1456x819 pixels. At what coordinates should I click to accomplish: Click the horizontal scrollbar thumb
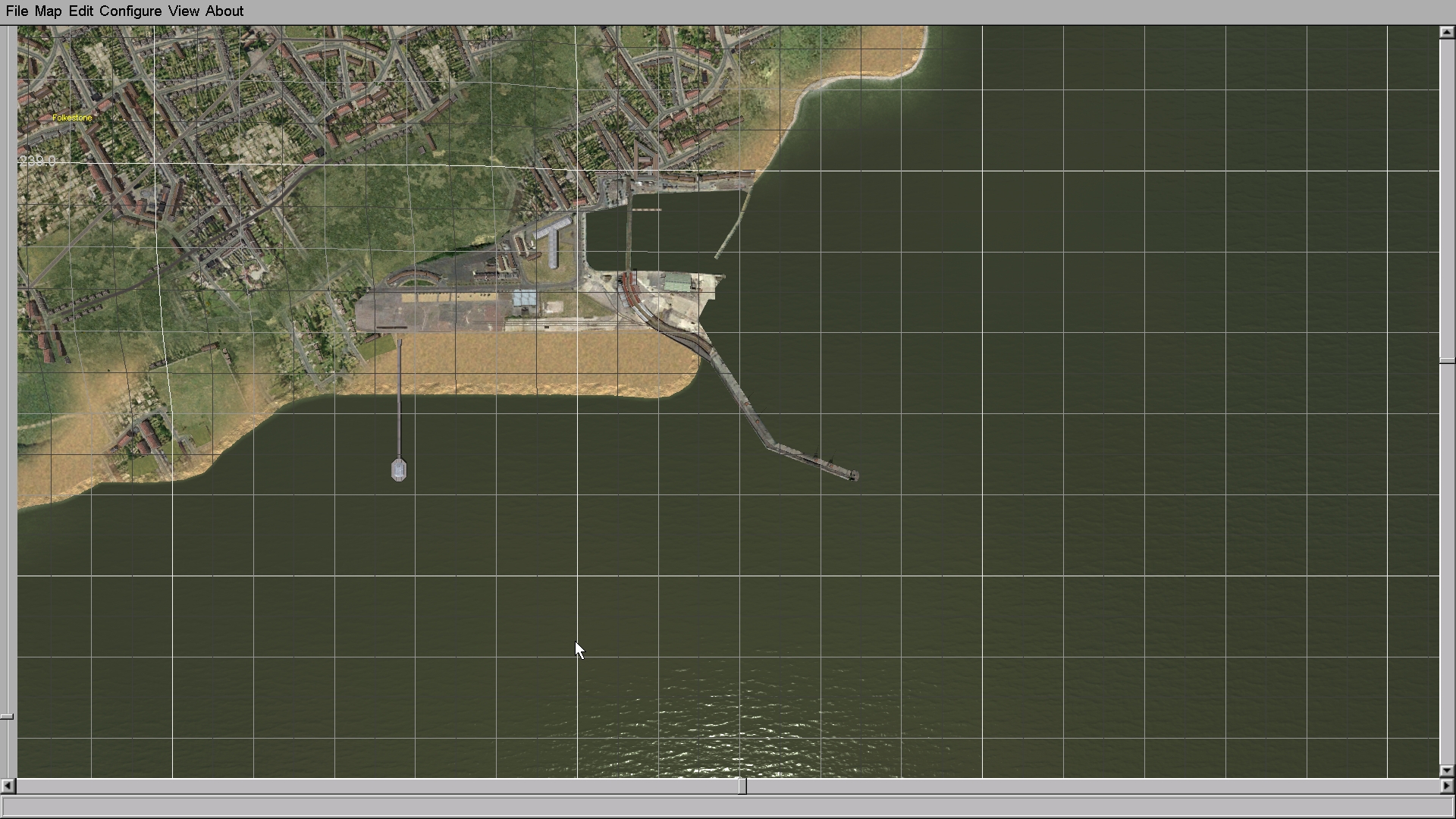tap(742, 786)
